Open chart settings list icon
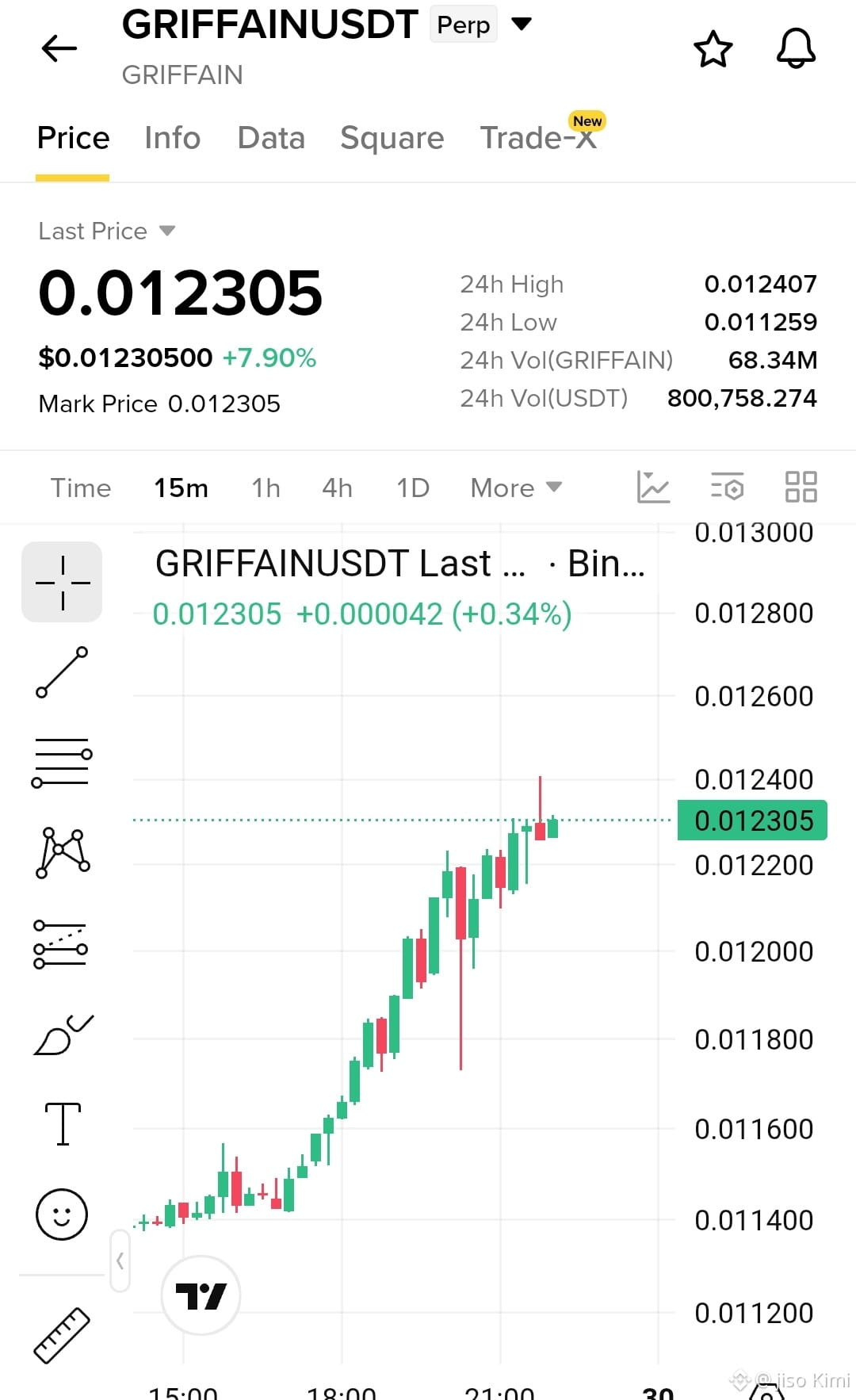The width and height of the screenshot is (856, 1400). 727,487
